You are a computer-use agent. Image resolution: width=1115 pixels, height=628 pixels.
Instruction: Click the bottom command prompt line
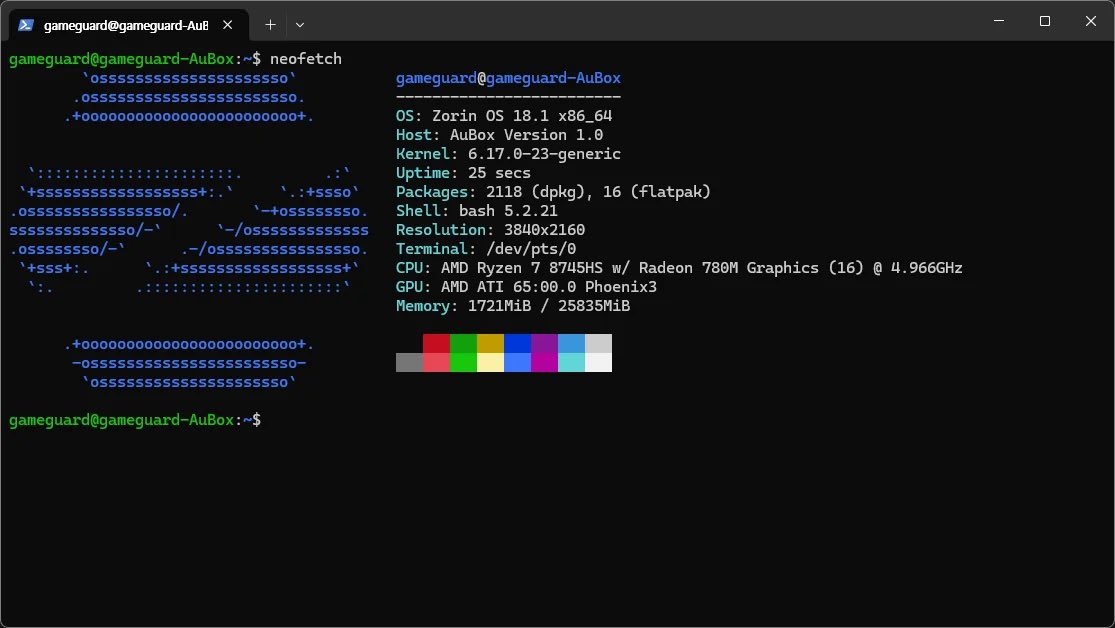(x=135, y=420)
